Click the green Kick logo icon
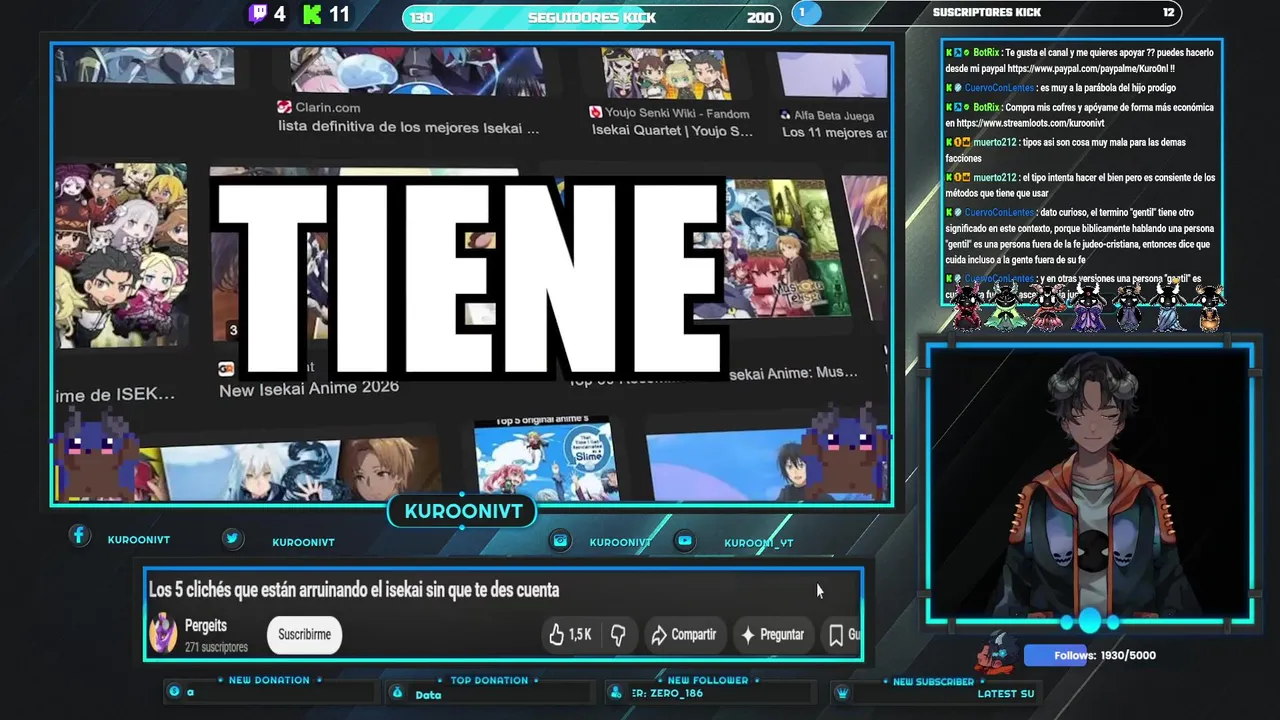 point(312,14)
